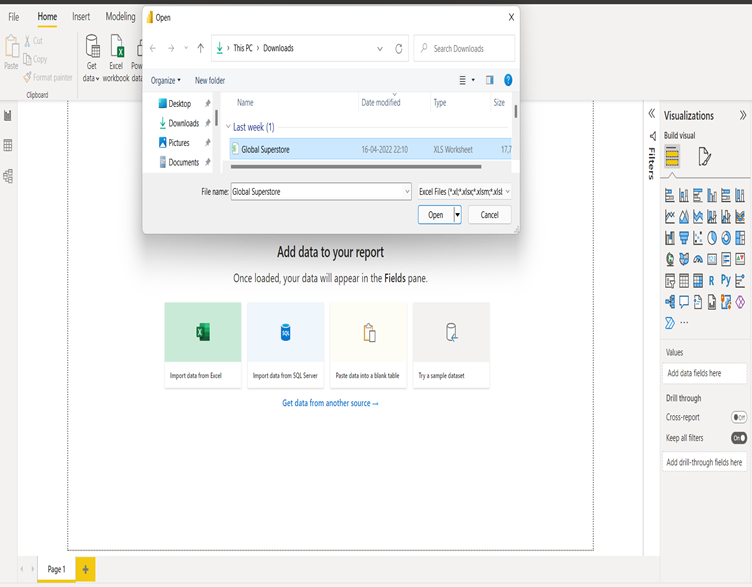Click the Get more visuals ellipsis

(684, 323)
